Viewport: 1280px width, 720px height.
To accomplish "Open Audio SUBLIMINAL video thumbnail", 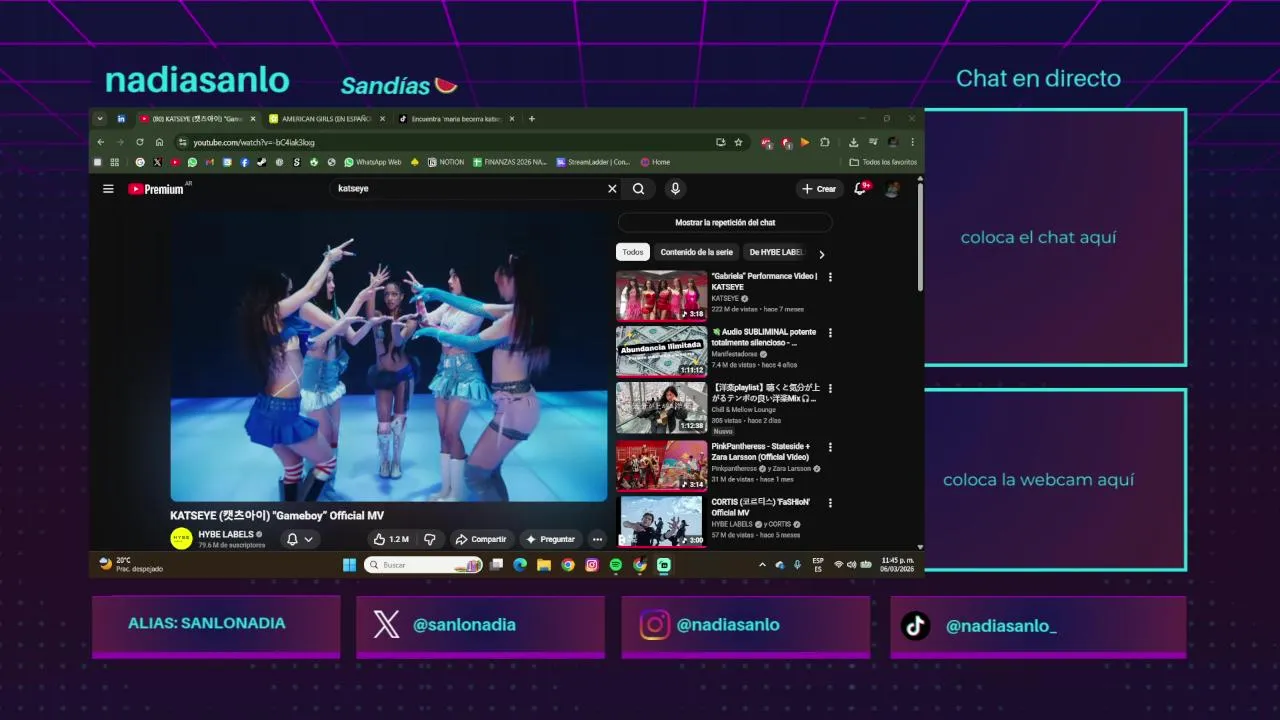I will pos(661,351).
